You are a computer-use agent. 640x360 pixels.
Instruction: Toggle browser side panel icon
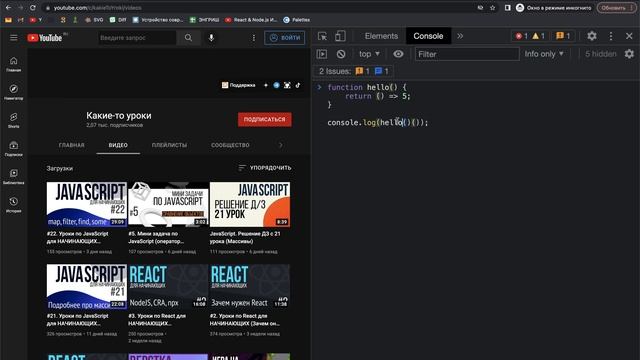point(507,8)
